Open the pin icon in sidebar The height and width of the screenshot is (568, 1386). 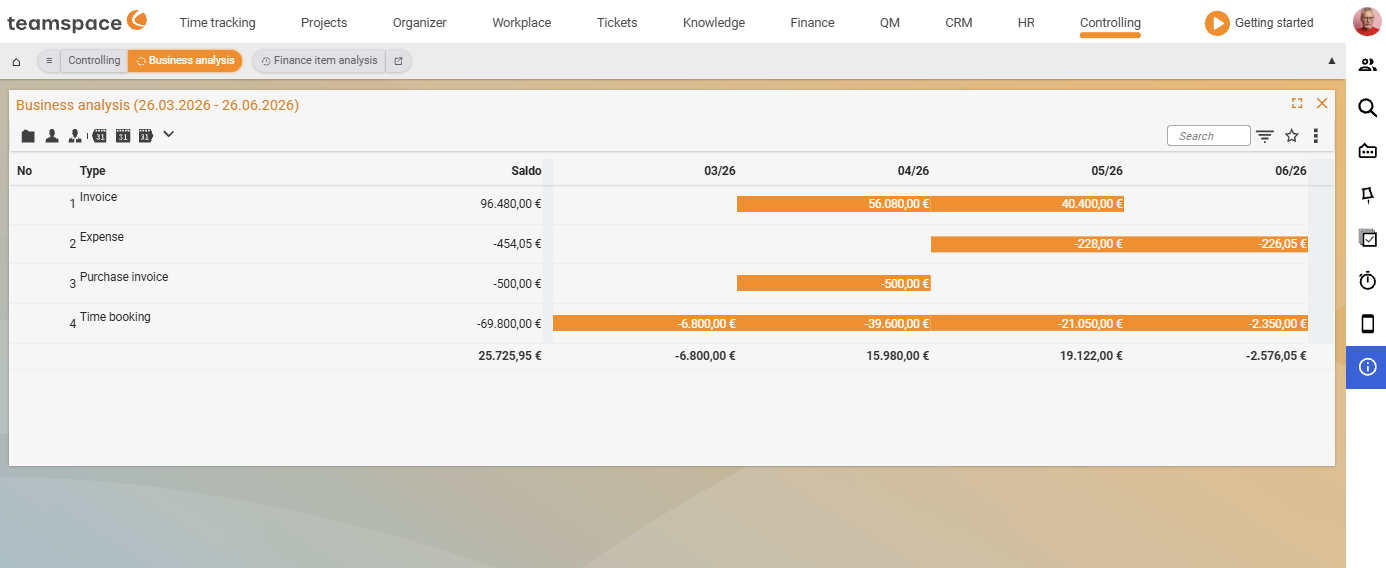pyautogui.click(x=1368, y=195)
